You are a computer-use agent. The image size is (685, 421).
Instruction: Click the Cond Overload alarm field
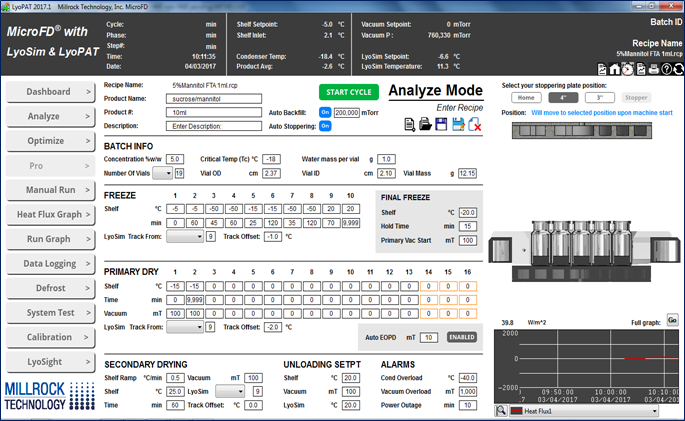(x=467, y=378)
